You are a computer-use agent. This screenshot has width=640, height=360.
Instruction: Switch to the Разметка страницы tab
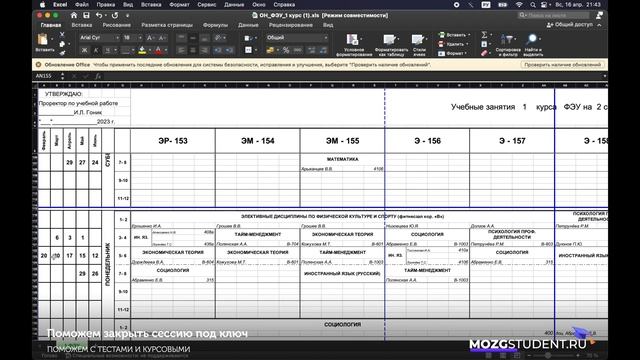click(167, 25)
